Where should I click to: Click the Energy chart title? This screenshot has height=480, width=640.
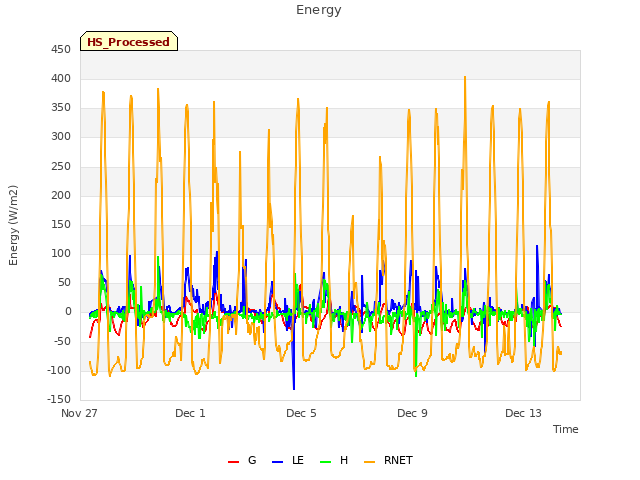tap(319, 10)
